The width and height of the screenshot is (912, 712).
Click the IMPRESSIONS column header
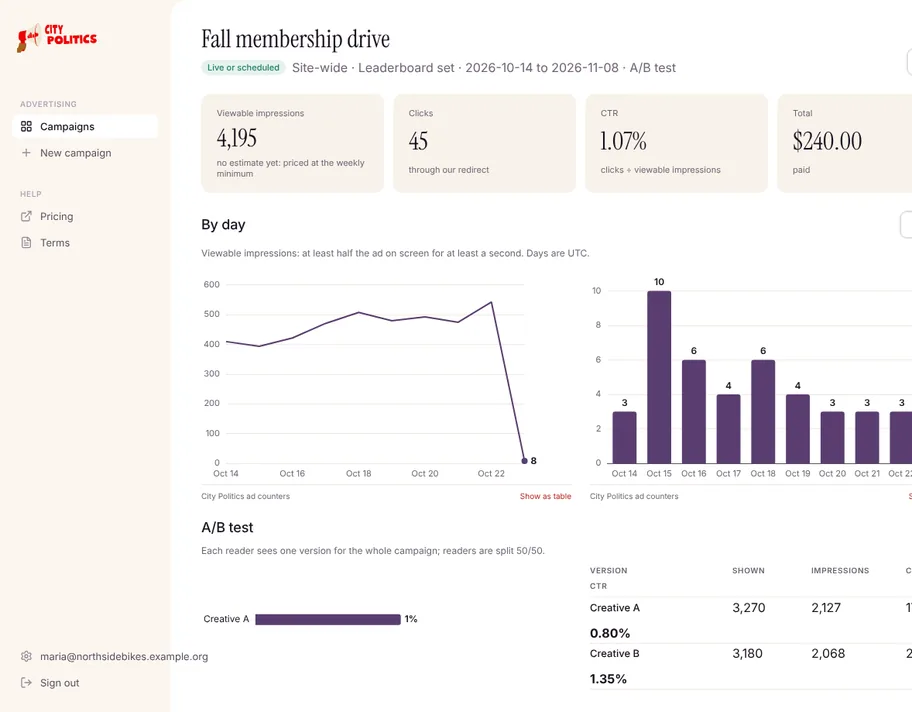click(840, 571)
